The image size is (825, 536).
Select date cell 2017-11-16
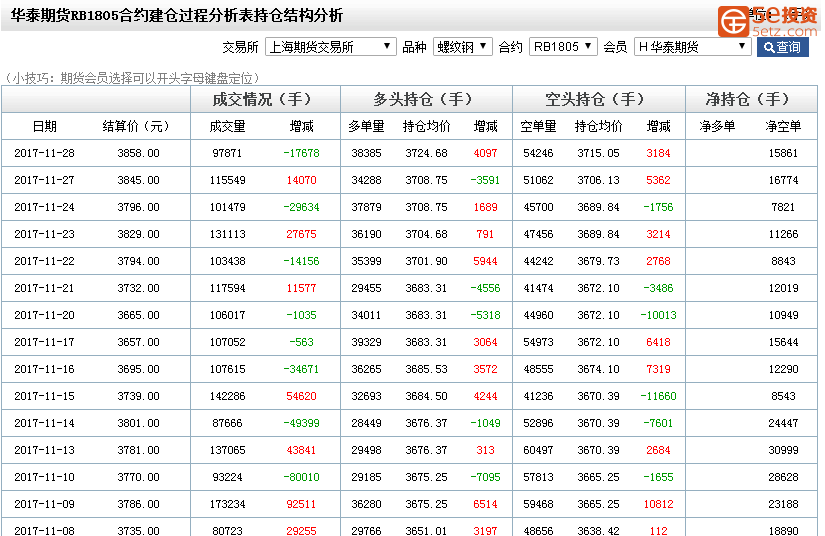[45, 369]
